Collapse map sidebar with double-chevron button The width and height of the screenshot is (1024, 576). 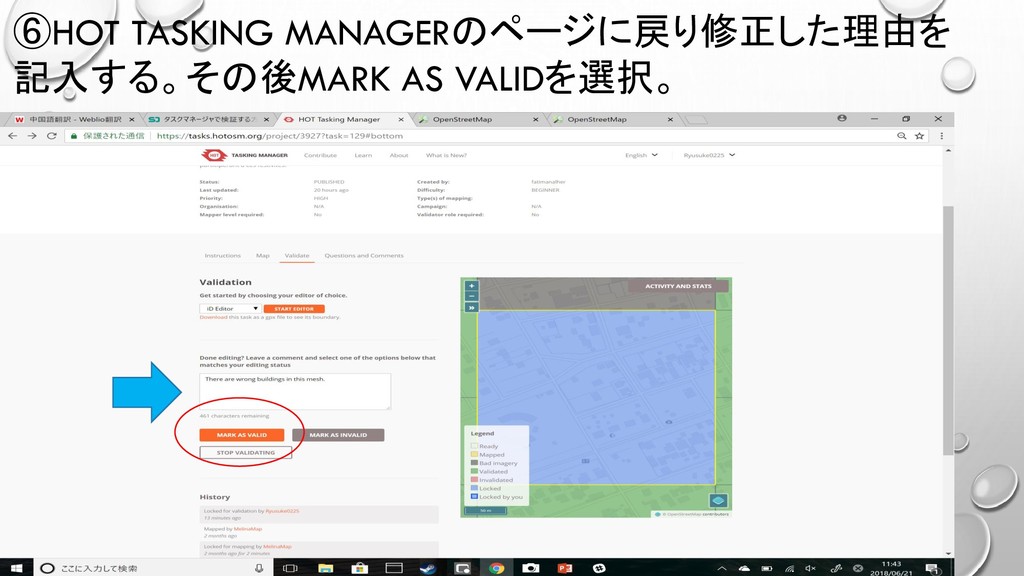click(x=472, y=308)
